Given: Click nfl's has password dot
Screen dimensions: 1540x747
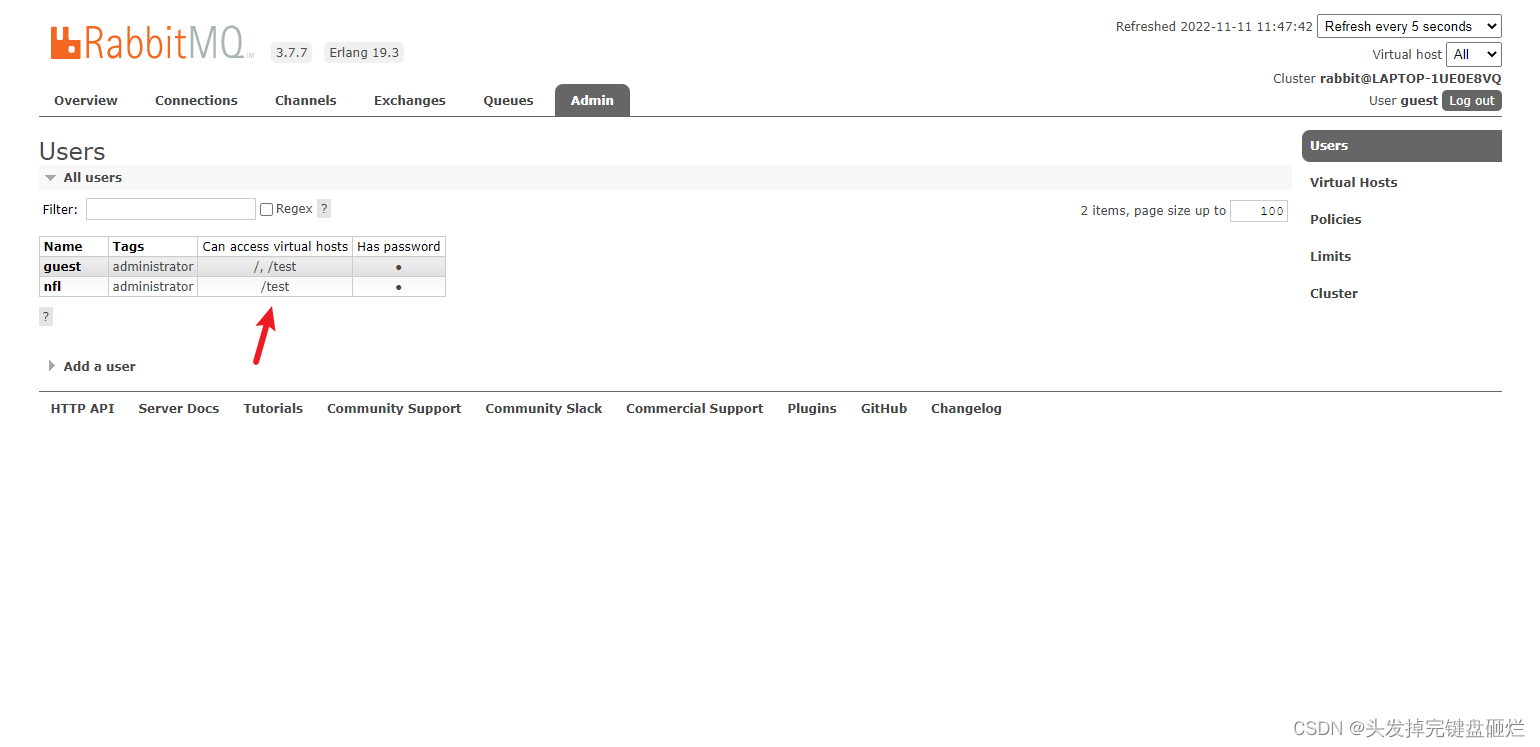Looking at the screenshot, I should [399, 287].
